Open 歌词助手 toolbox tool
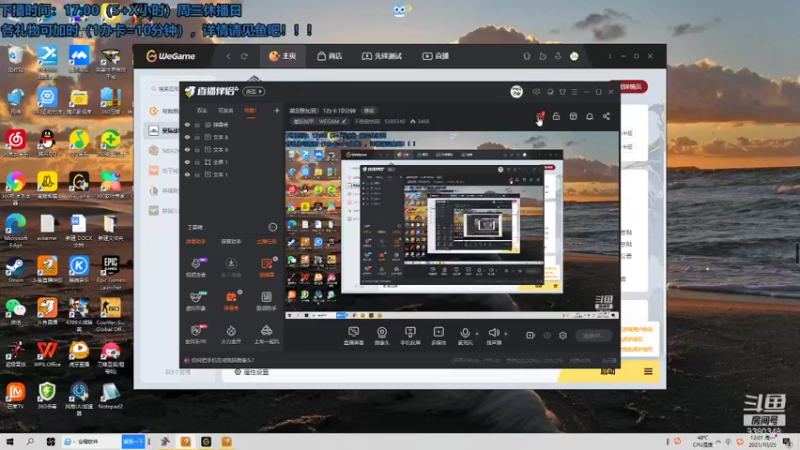 point(266,300)
